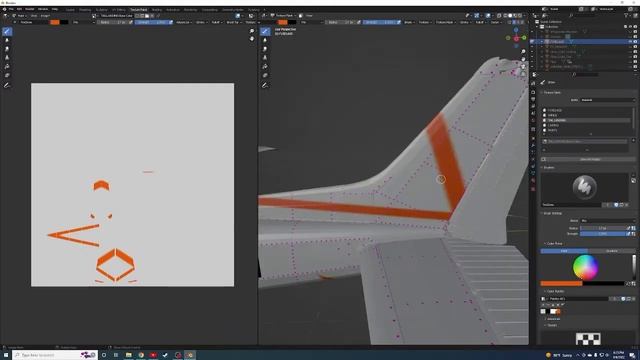This screenshot has width=640, height=360.
Task: Select the Soften tool in 3D viewport toolbar
Action: click(x=265, y=40)
